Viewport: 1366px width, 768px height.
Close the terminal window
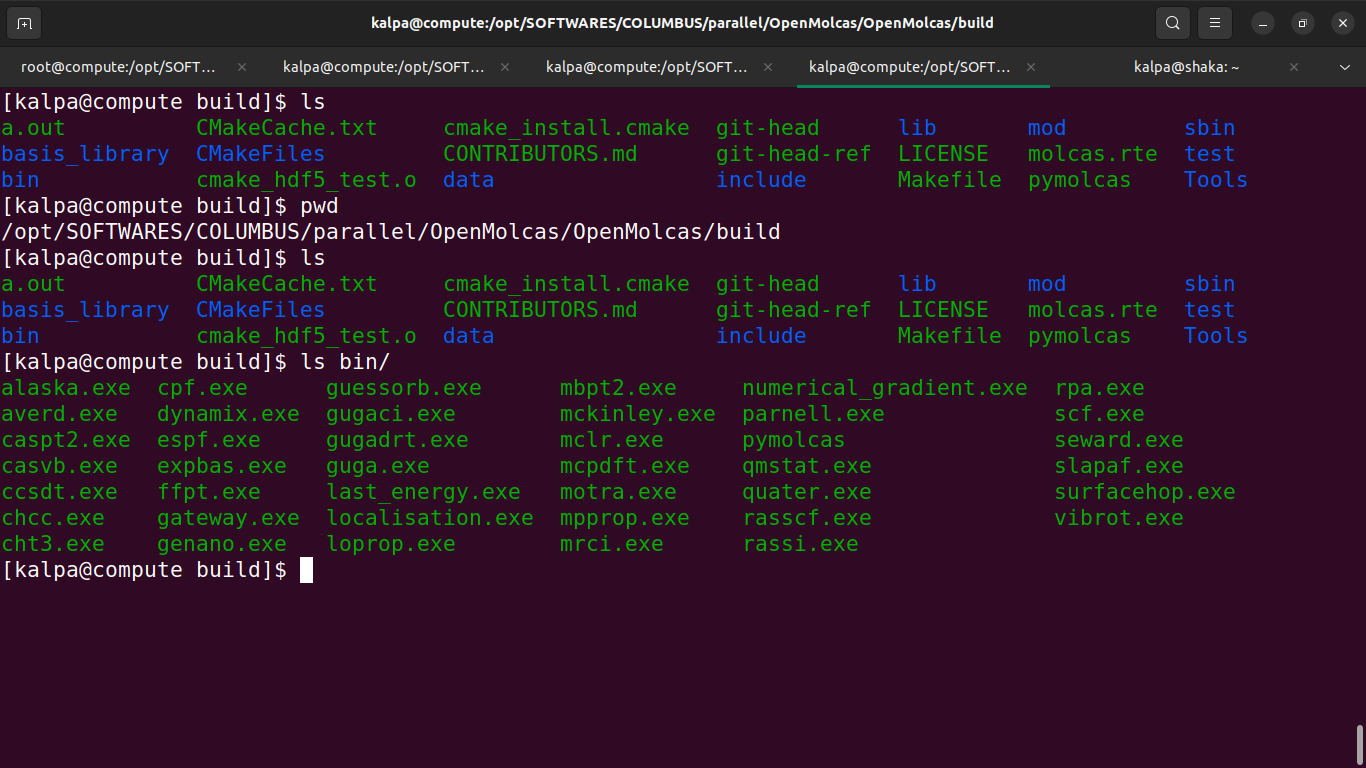(1342, 22)
